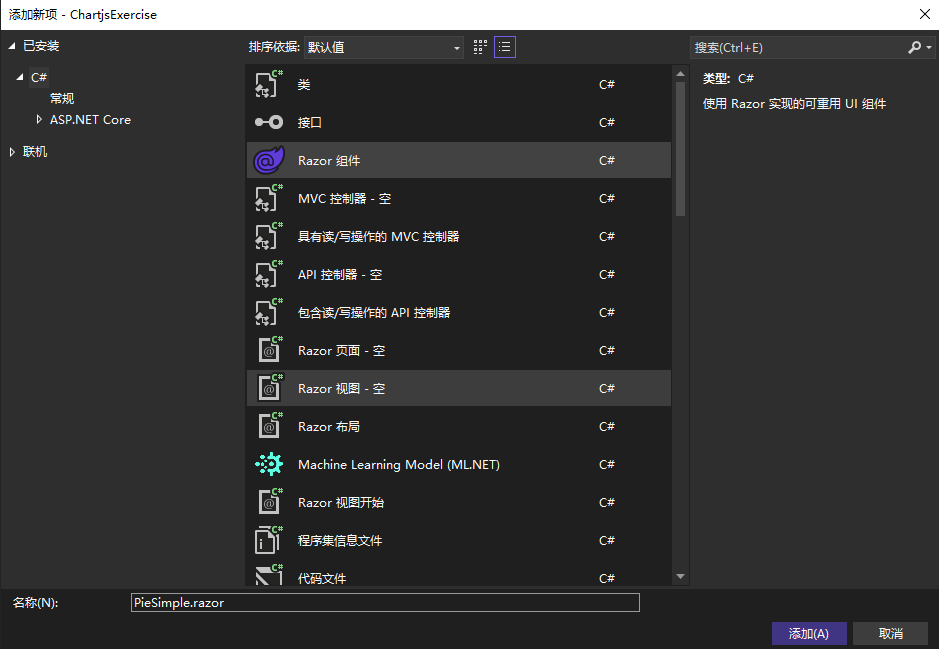Viewport: 939px width, 649px height.
Task: Click the API 控制器 - 空 icon
Action: pos(269,274)
